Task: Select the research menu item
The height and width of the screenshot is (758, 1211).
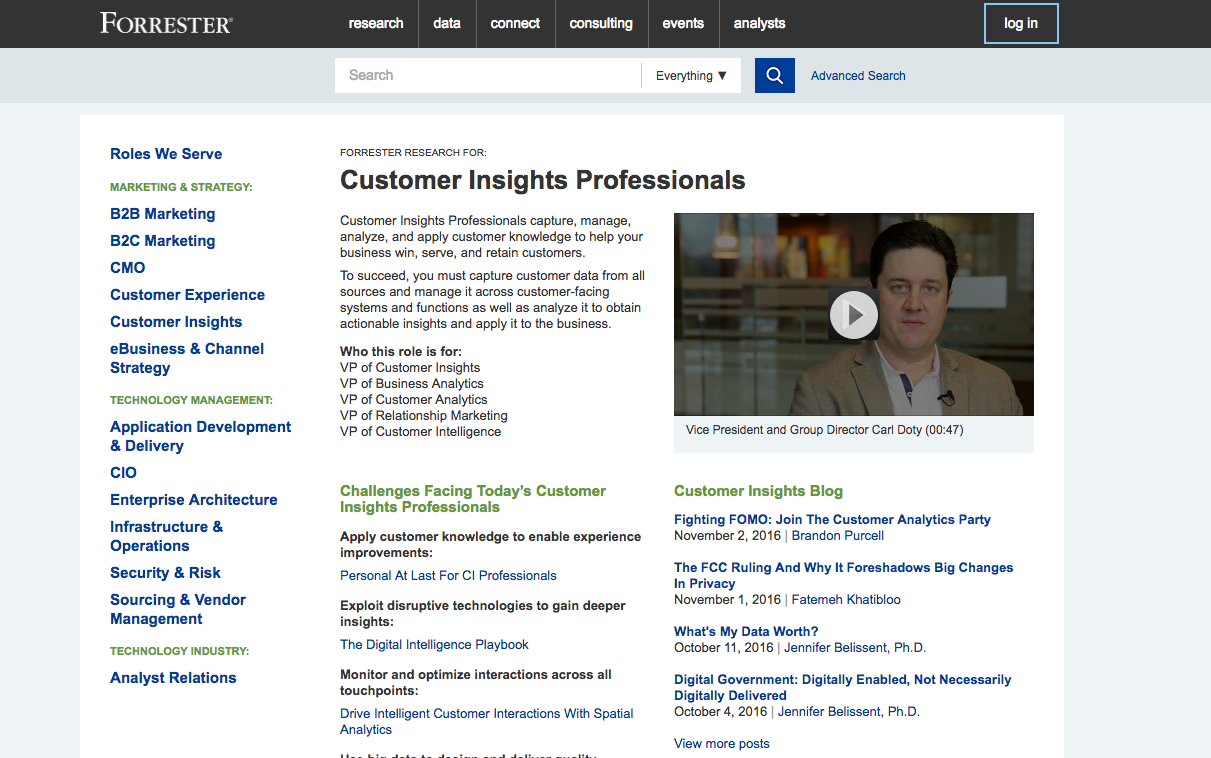Action: pos(376,23)
